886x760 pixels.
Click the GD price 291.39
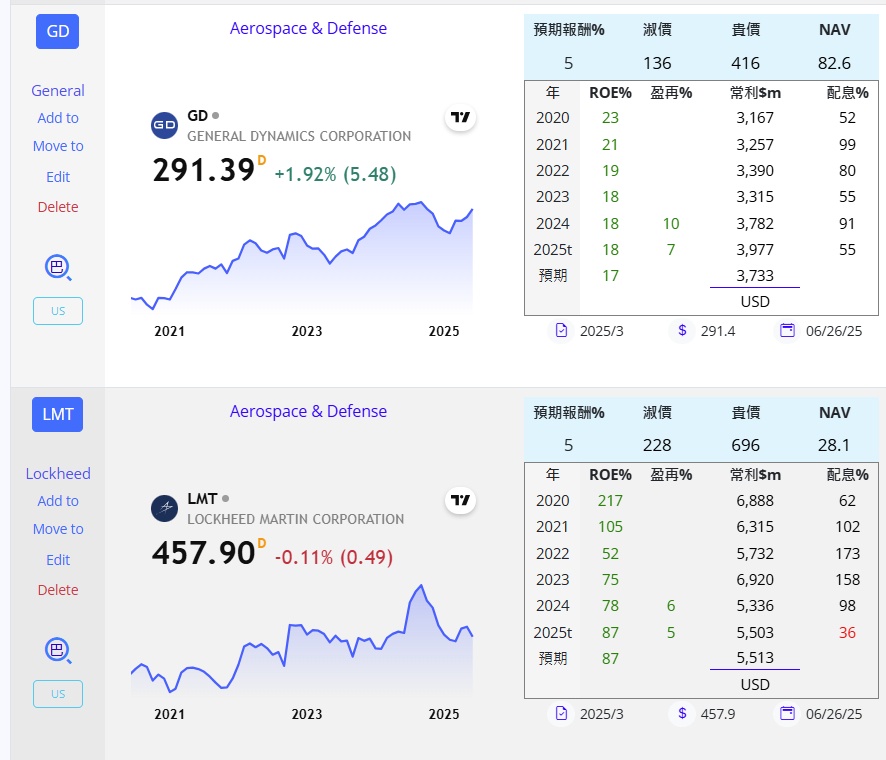click(x=203, y=170)
